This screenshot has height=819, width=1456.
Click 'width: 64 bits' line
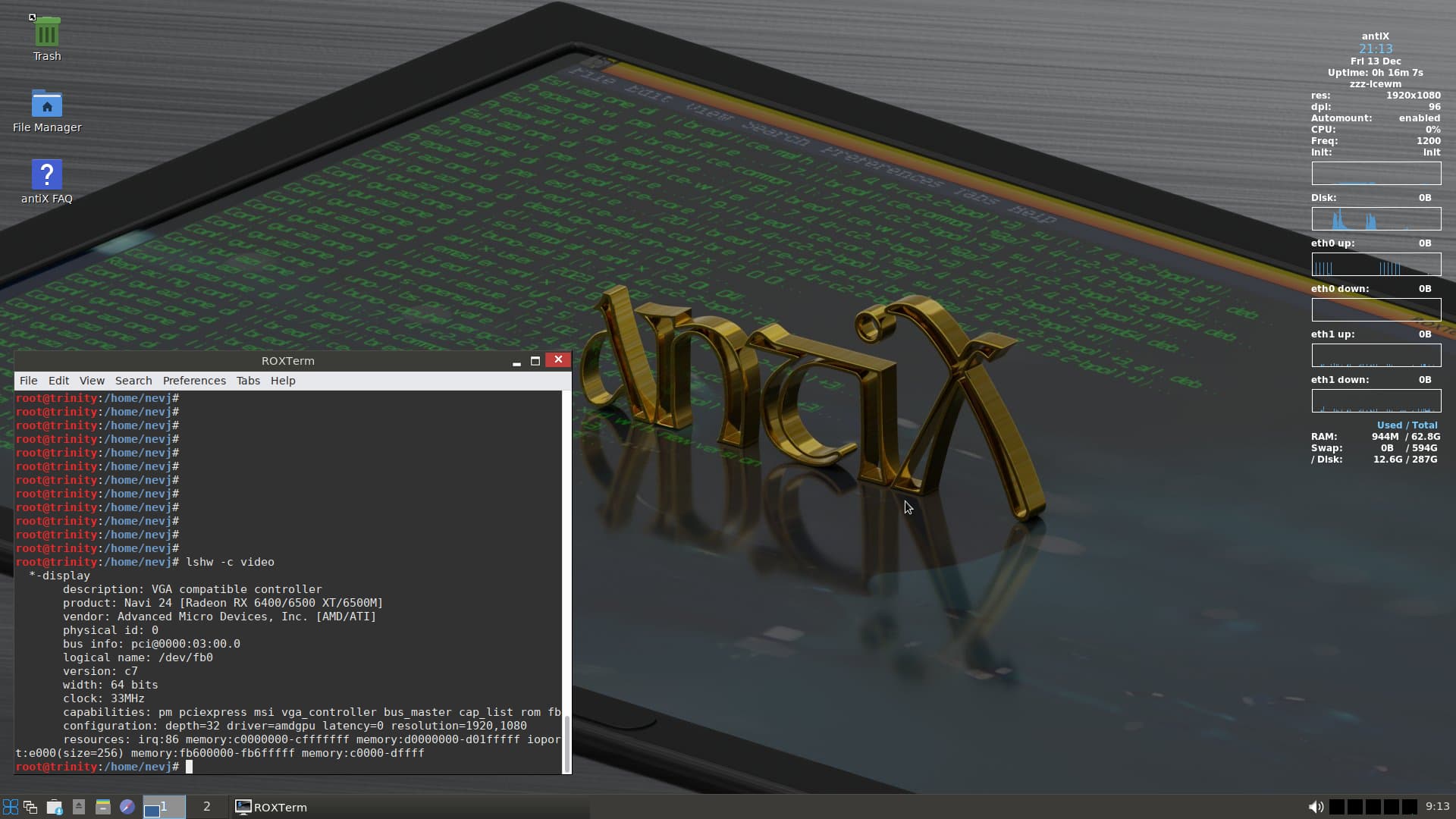point(111,685)
